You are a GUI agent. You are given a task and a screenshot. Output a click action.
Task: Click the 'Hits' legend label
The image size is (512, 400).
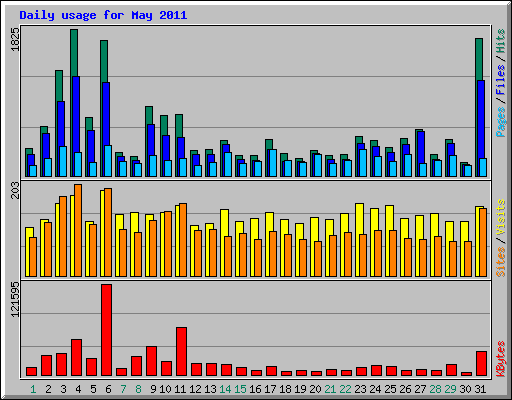(500, 41)
